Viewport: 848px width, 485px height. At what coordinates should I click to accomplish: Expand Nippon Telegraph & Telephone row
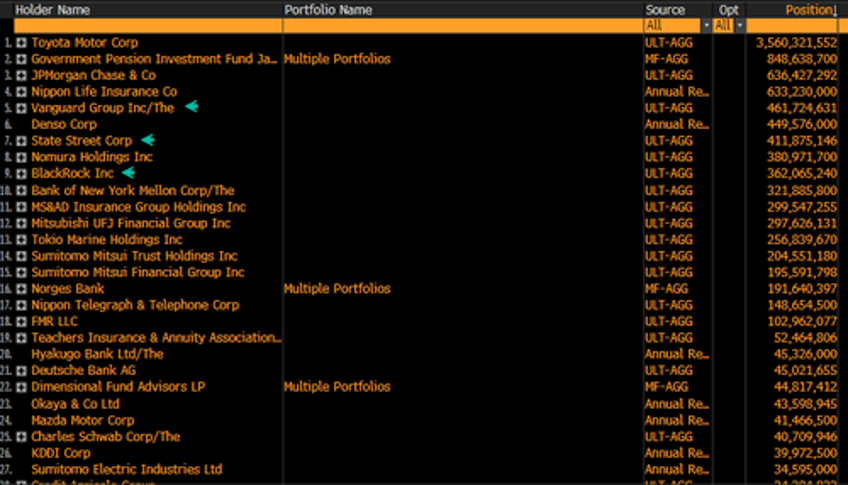tap(21, 305)
